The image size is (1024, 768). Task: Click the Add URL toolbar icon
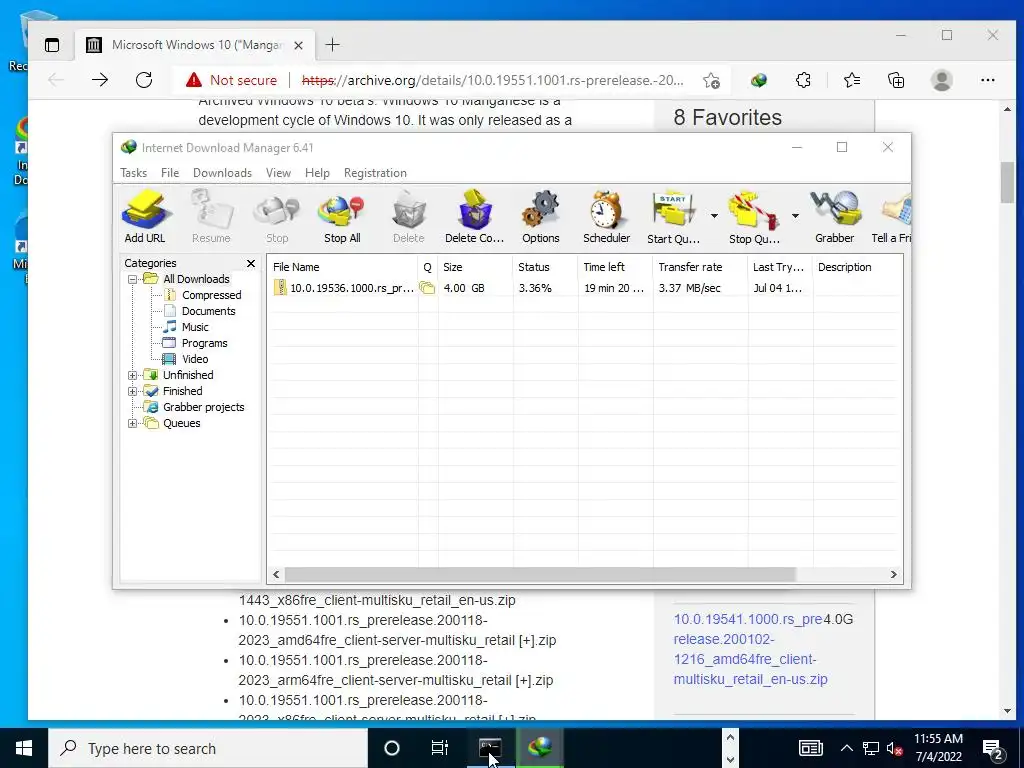coord(145,217)
